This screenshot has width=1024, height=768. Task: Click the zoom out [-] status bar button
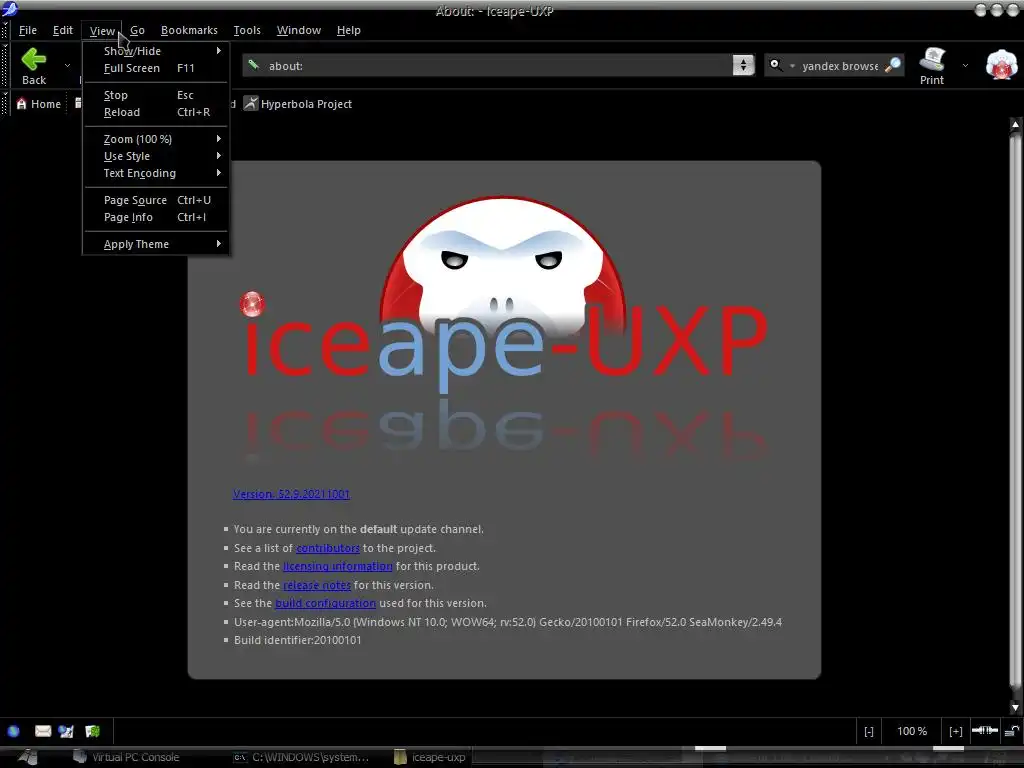pyautogui.click(x=869, y=731)
